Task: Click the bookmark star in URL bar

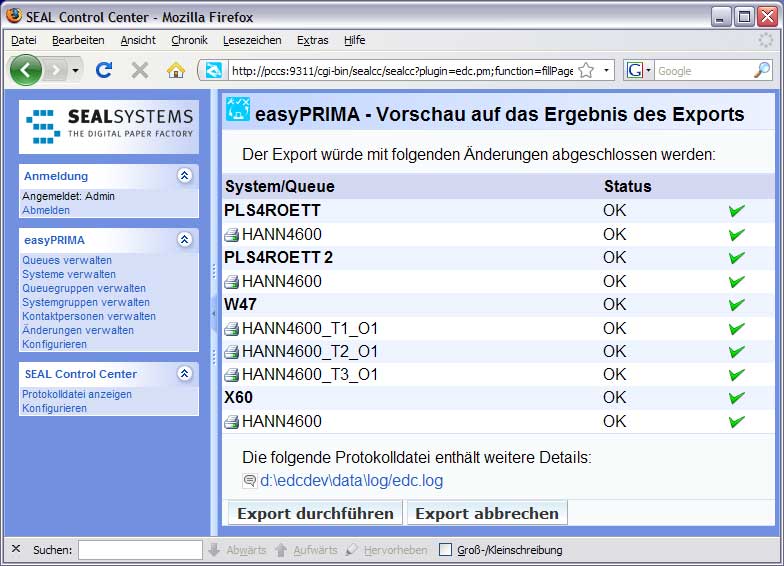Action: [x=586, y=70]
